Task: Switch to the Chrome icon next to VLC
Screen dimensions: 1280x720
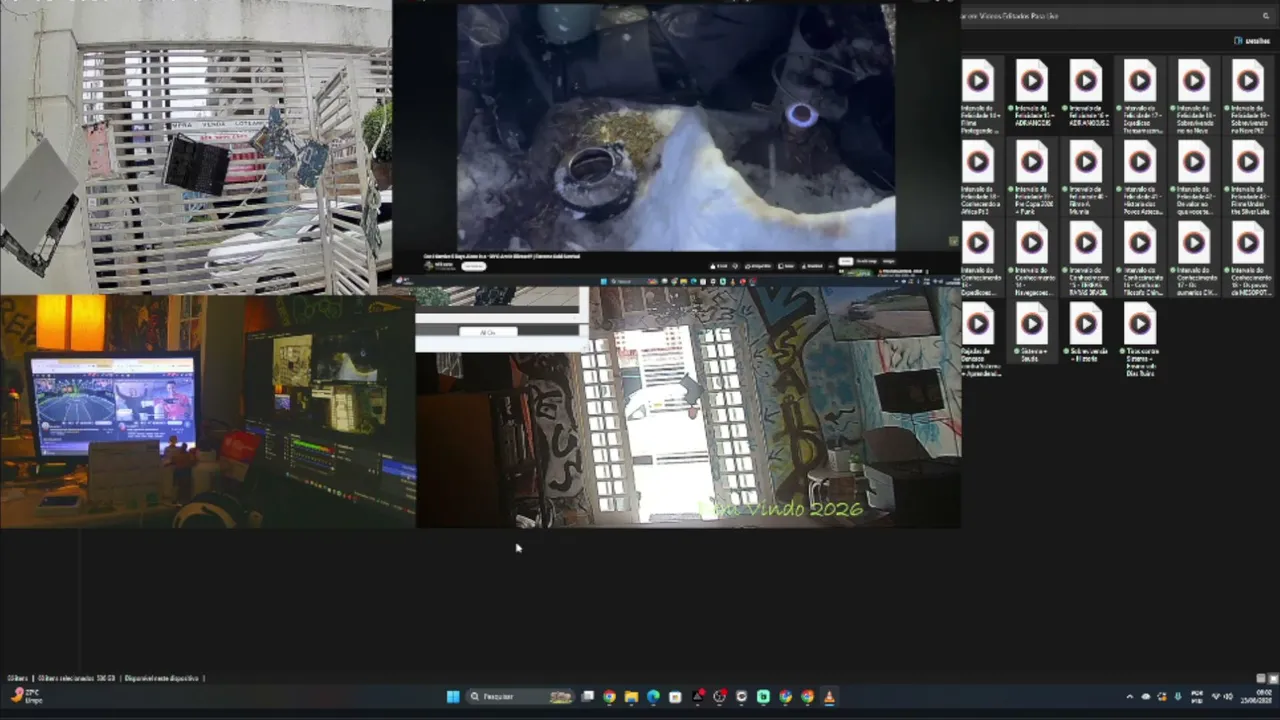Action: click(x=807, y=697)
